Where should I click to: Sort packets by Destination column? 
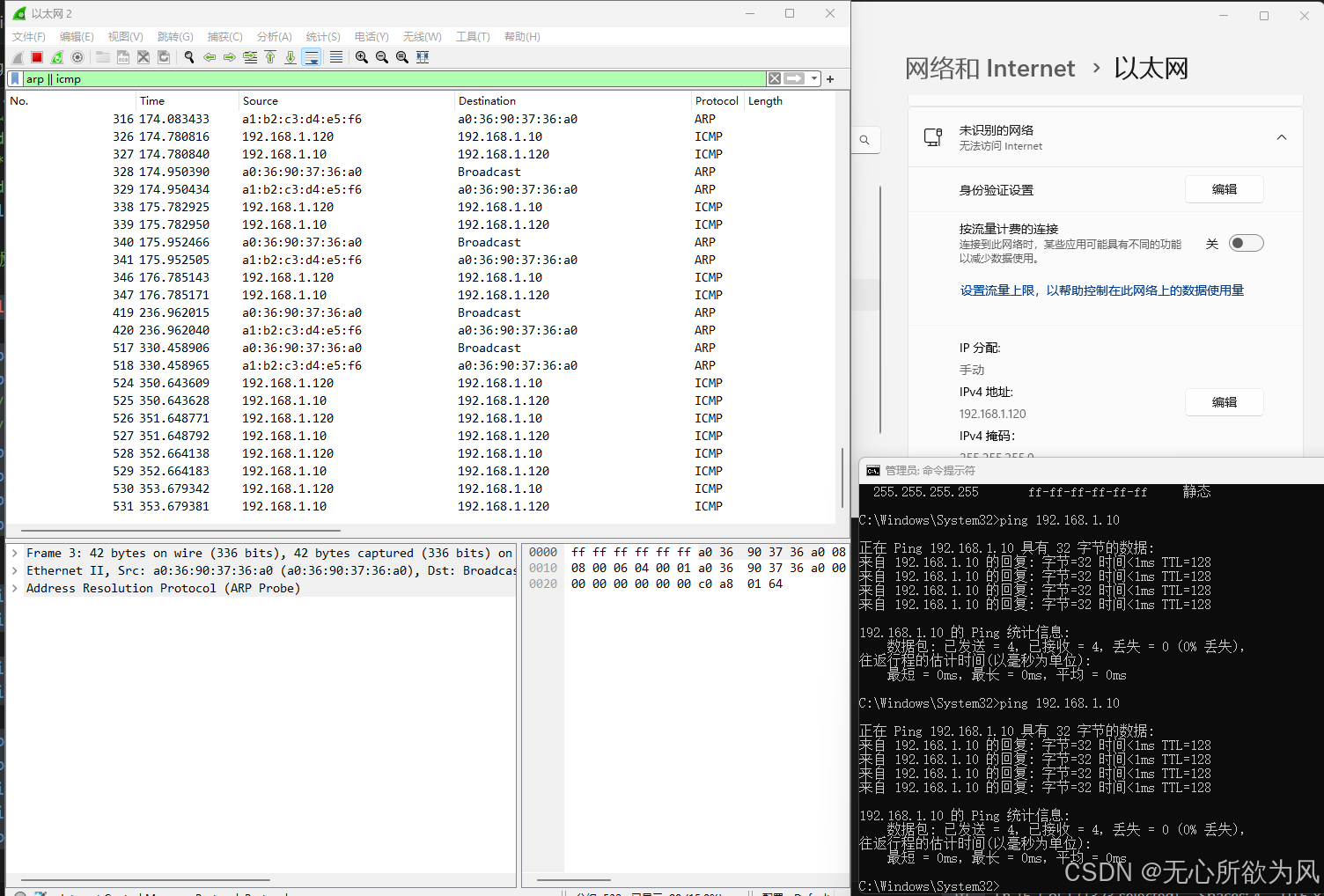tap(573, 101)
